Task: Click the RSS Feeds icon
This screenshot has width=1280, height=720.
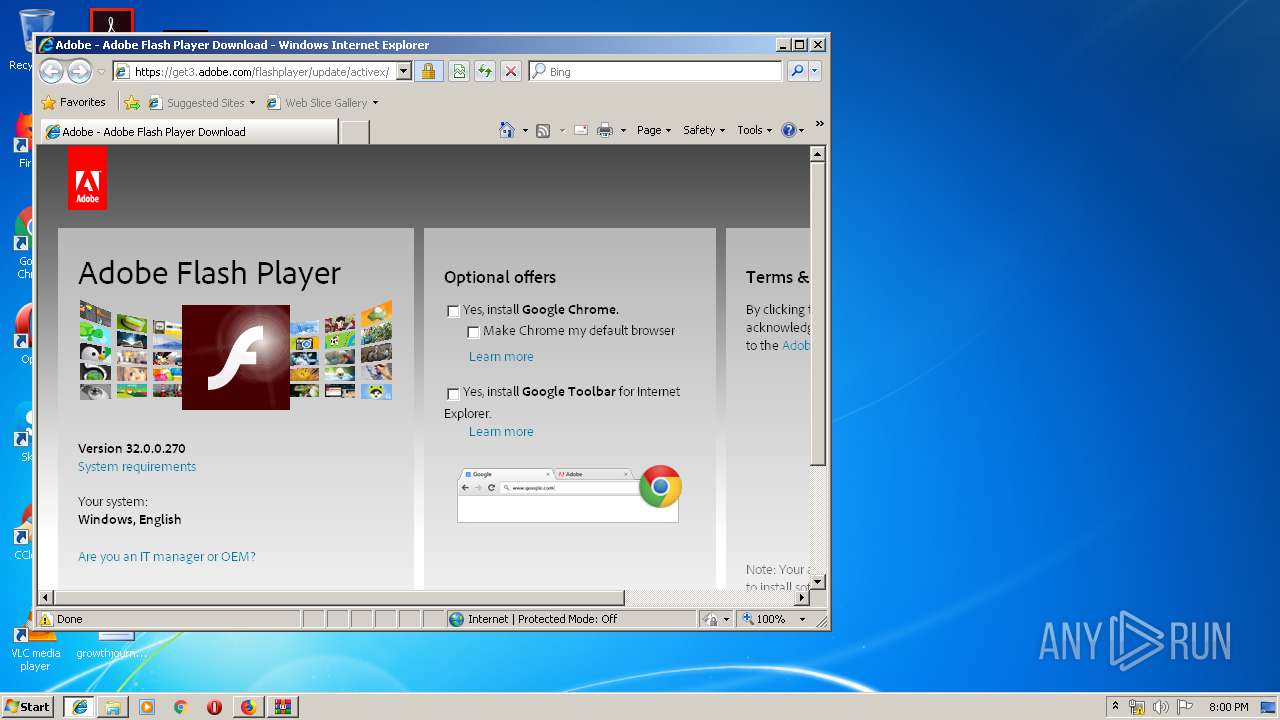Action: tap(543, 130)
